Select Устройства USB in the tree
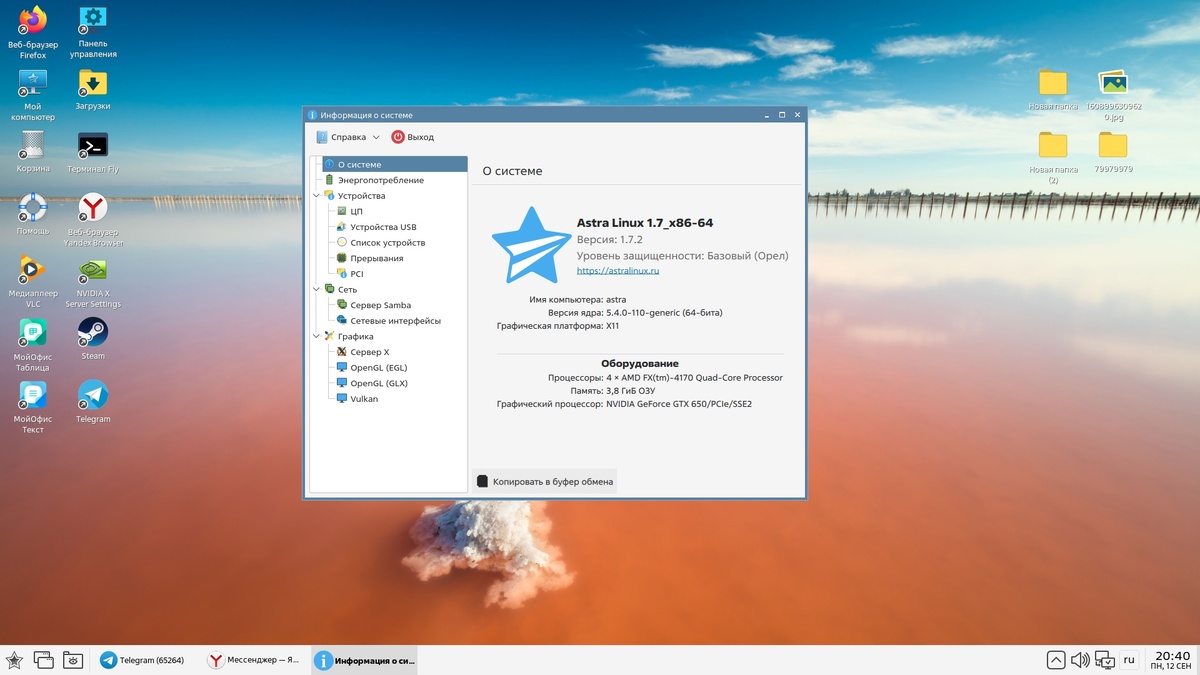 pos(377,227)
